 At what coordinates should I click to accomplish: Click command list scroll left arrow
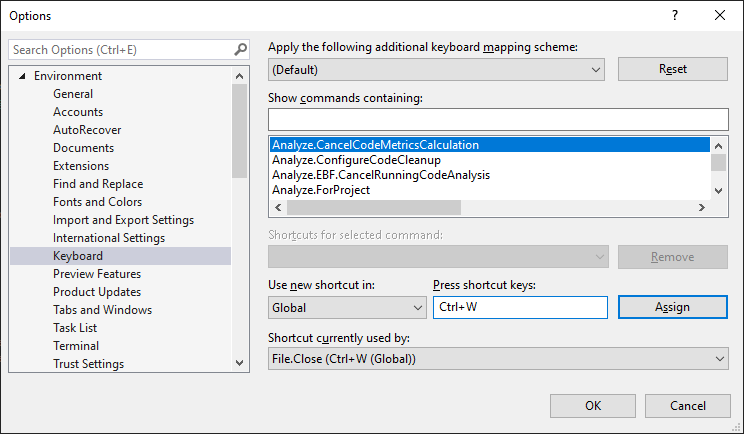pyautogui.click(x=278, y=207)
